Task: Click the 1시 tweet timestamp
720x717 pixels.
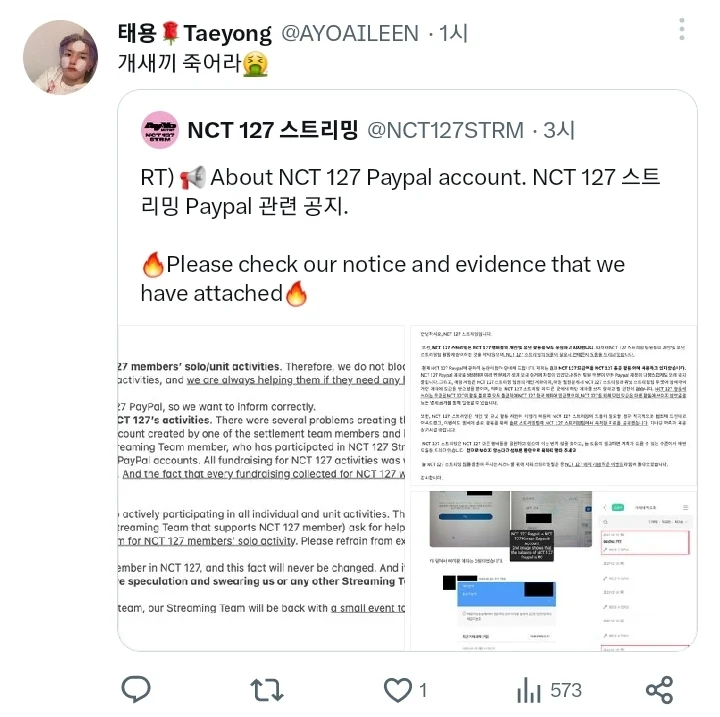Action: 453,34
